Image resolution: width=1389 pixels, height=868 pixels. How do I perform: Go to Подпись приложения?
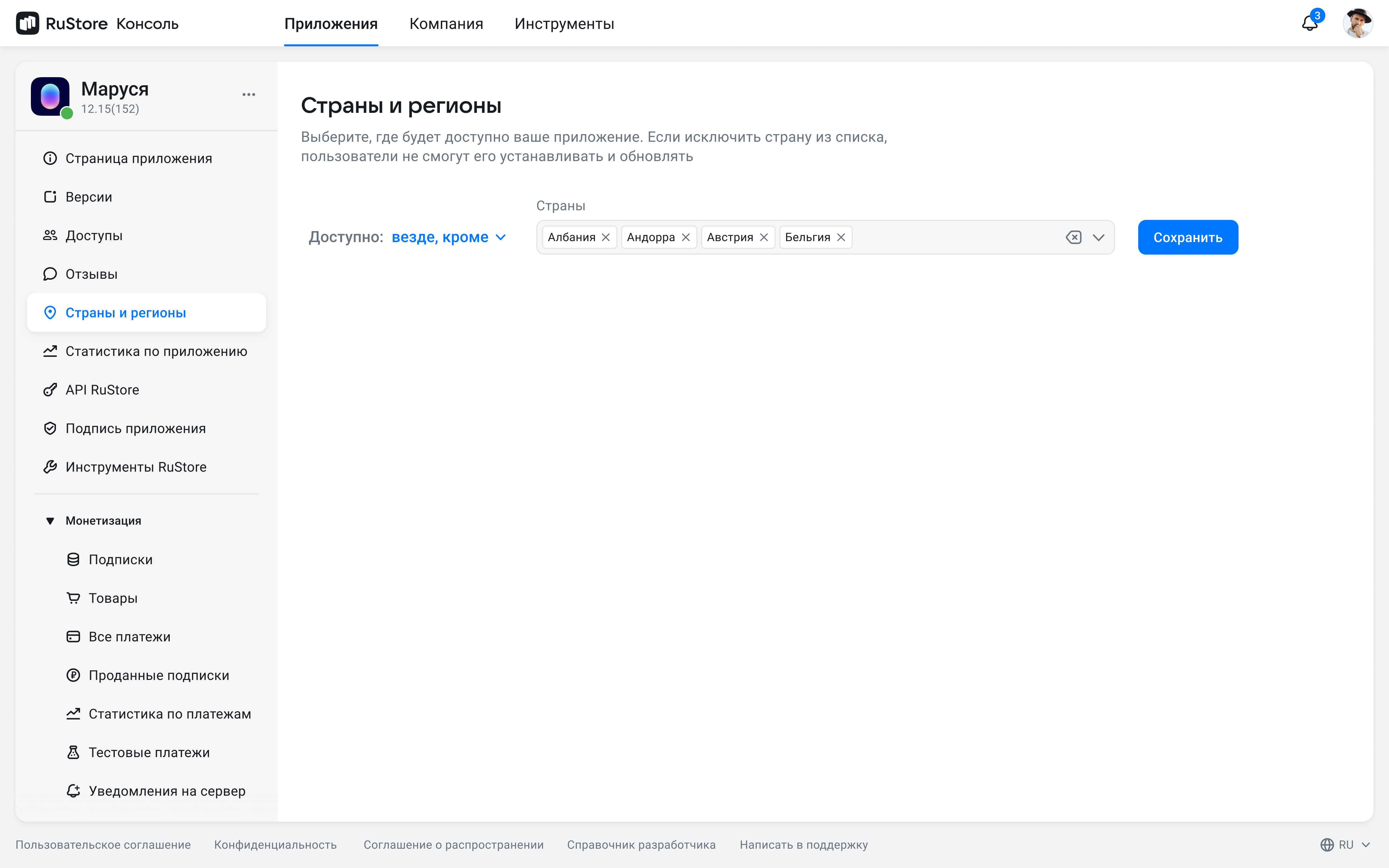146,428
